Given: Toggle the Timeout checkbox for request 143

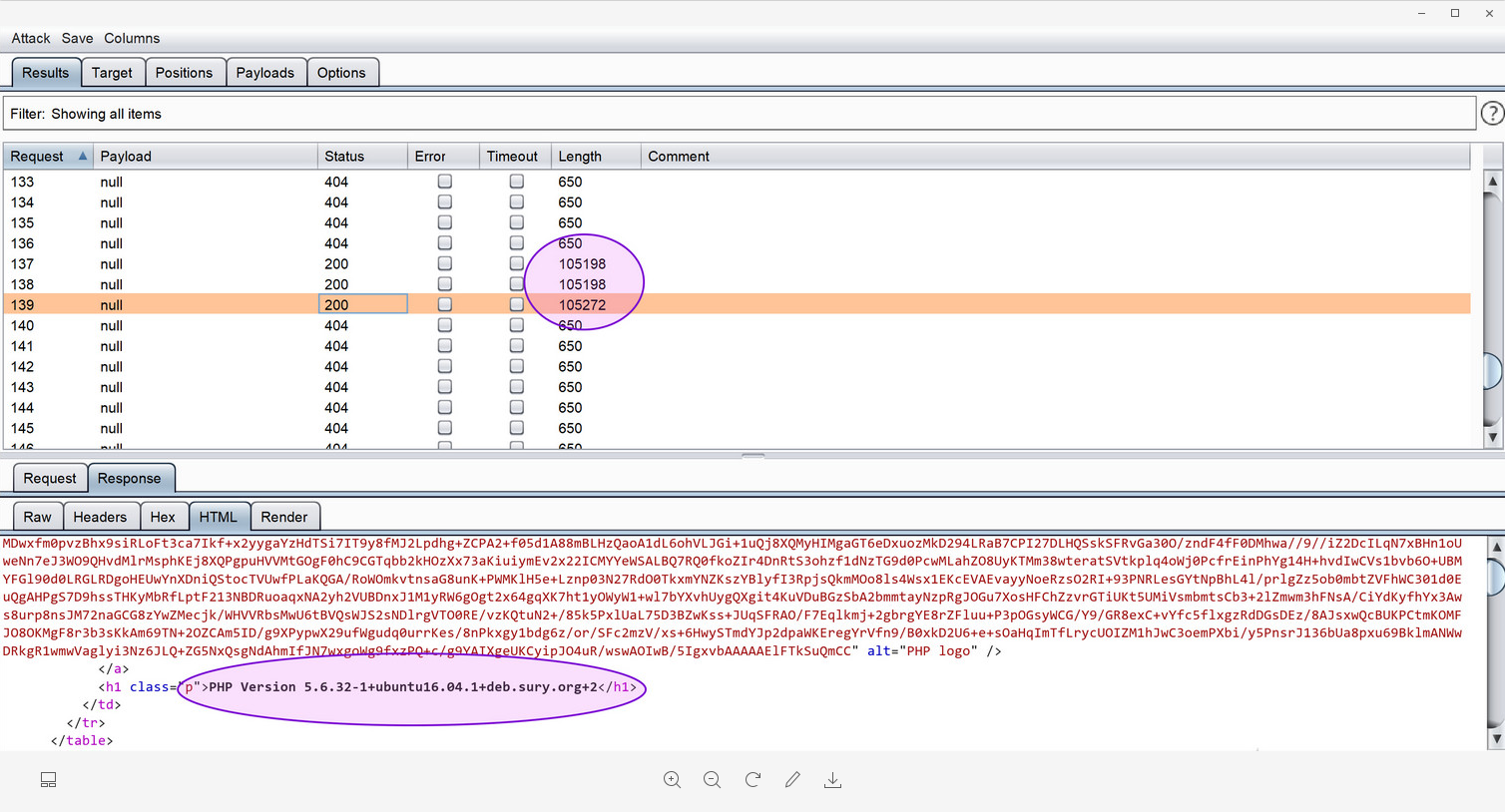Looking at the screenshot, I should tap(517, 386).
